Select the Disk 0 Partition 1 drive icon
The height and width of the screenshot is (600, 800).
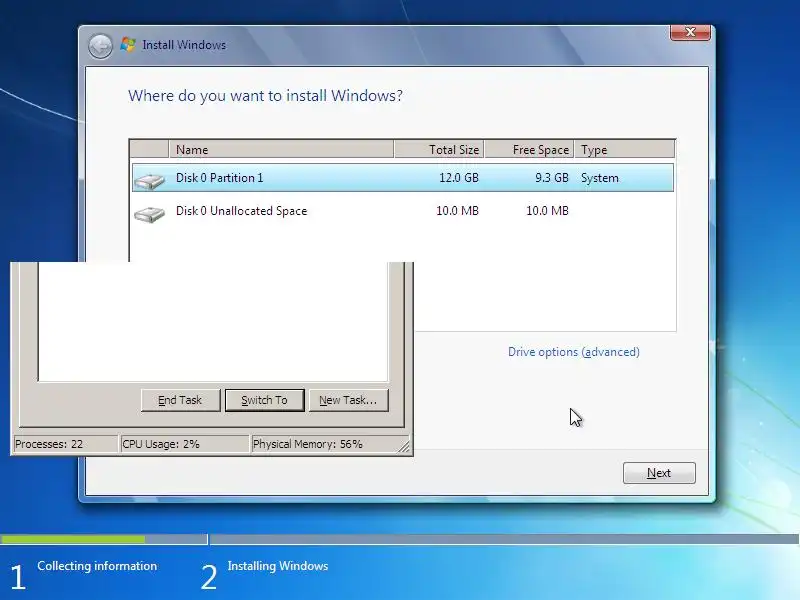tap(149, 181)
